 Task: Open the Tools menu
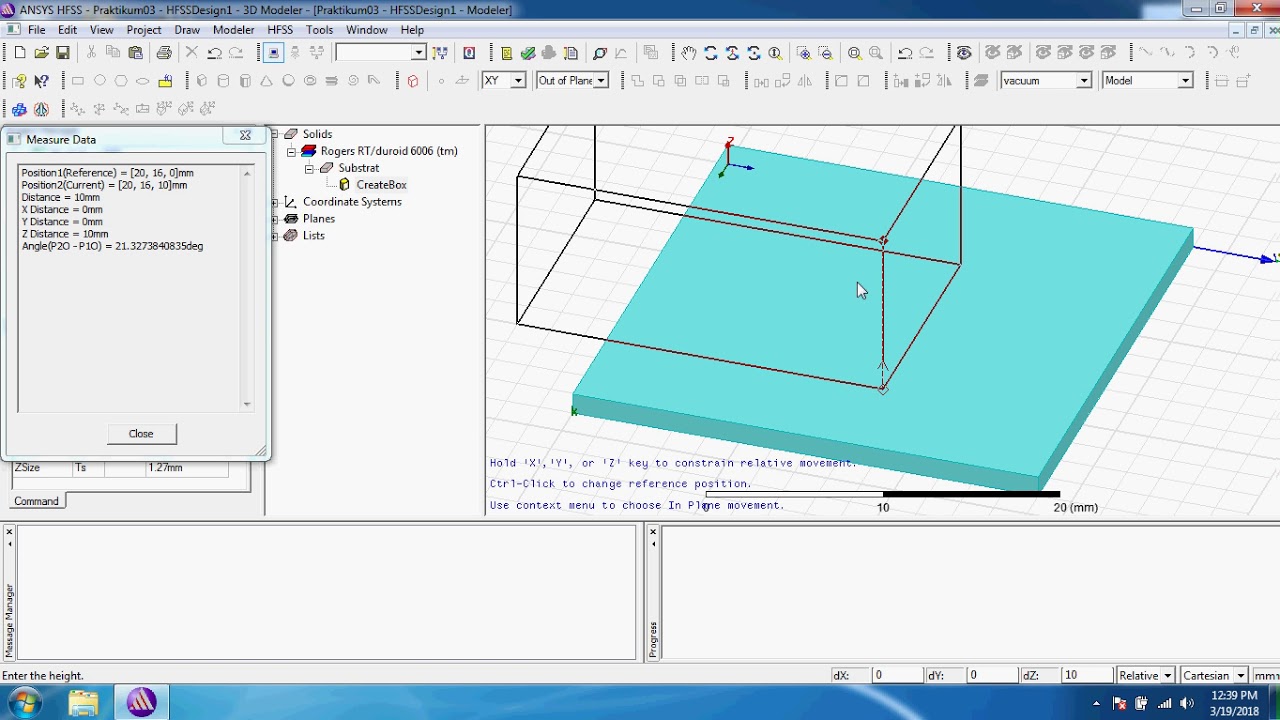(319, 30)
